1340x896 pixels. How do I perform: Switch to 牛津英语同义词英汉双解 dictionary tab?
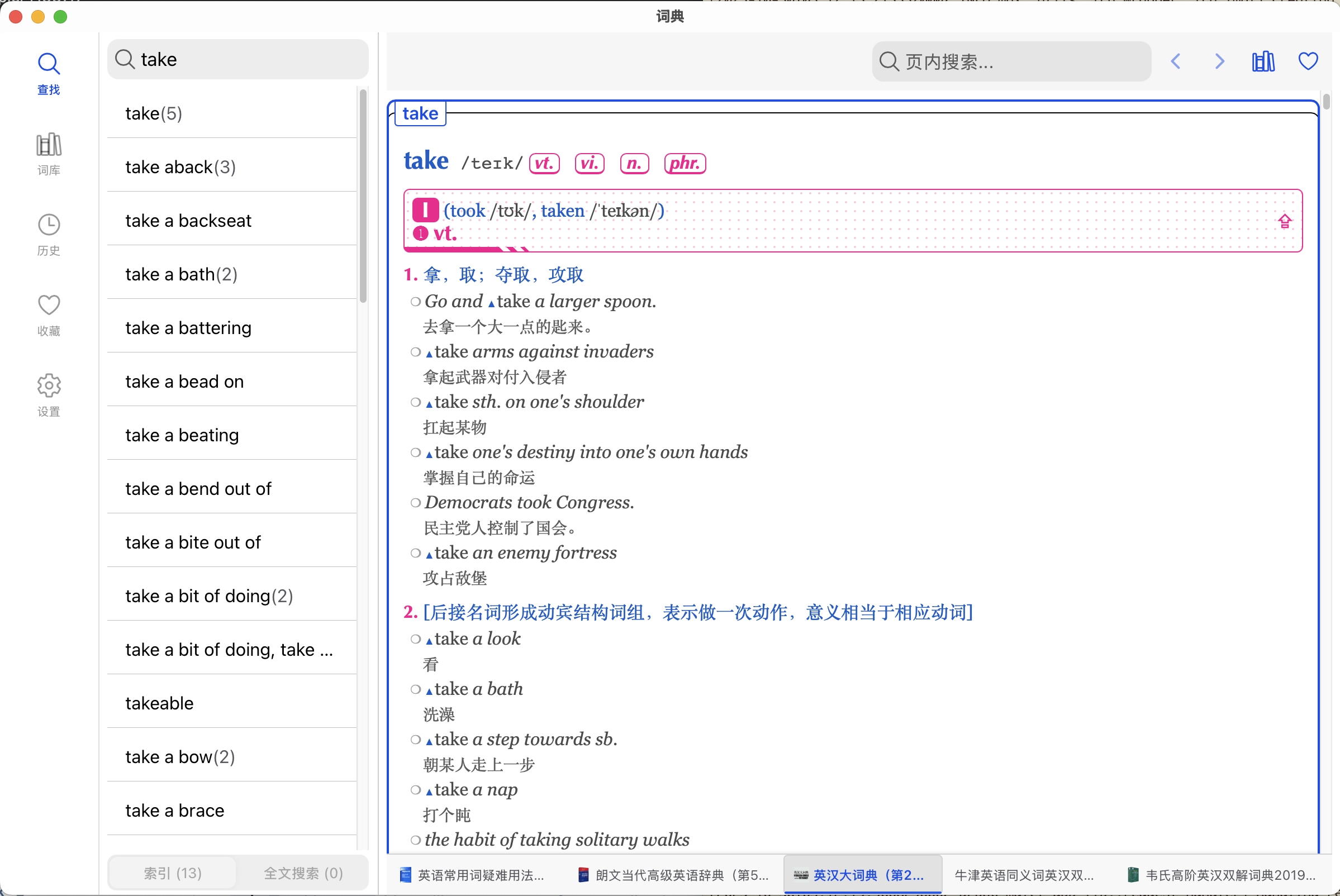tap(1023, 875)
